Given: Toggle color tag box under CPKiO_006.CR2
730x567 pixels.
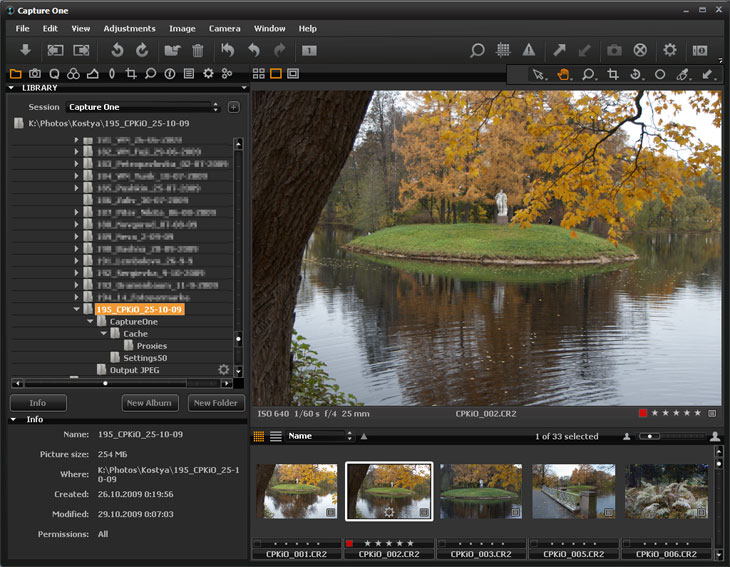Looking at the screenshot, I should point(627,543).
